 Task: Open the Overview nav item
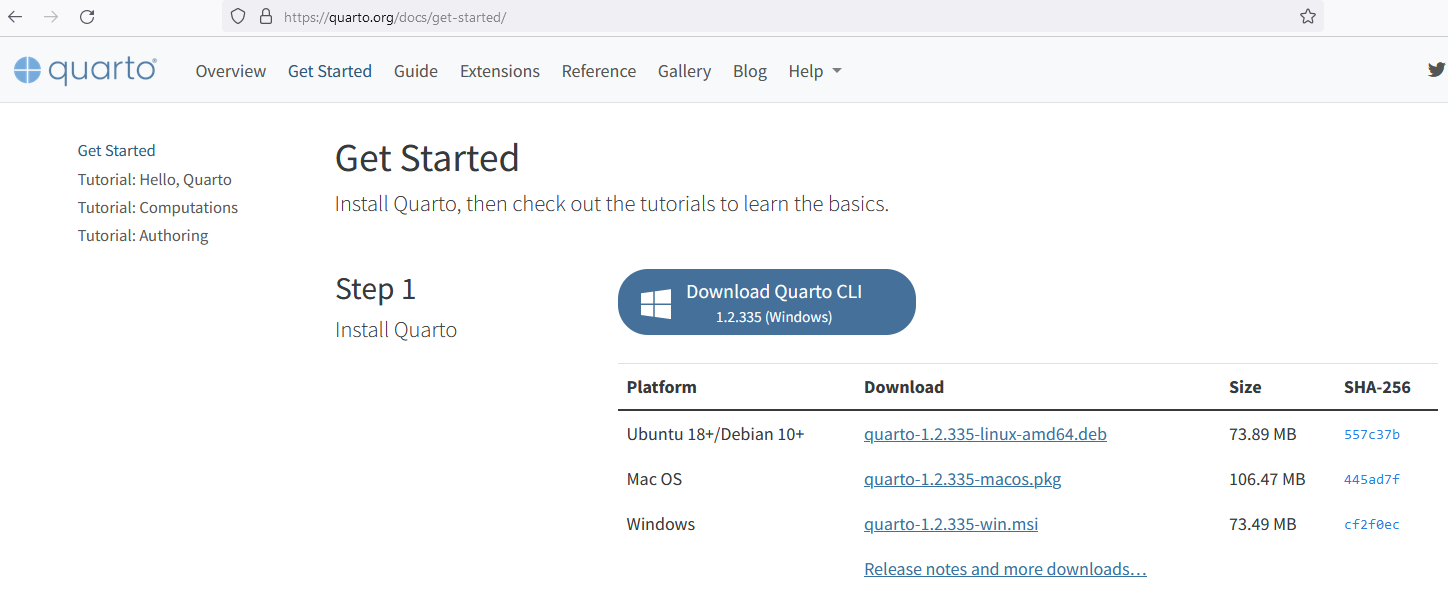coord(231,71)
